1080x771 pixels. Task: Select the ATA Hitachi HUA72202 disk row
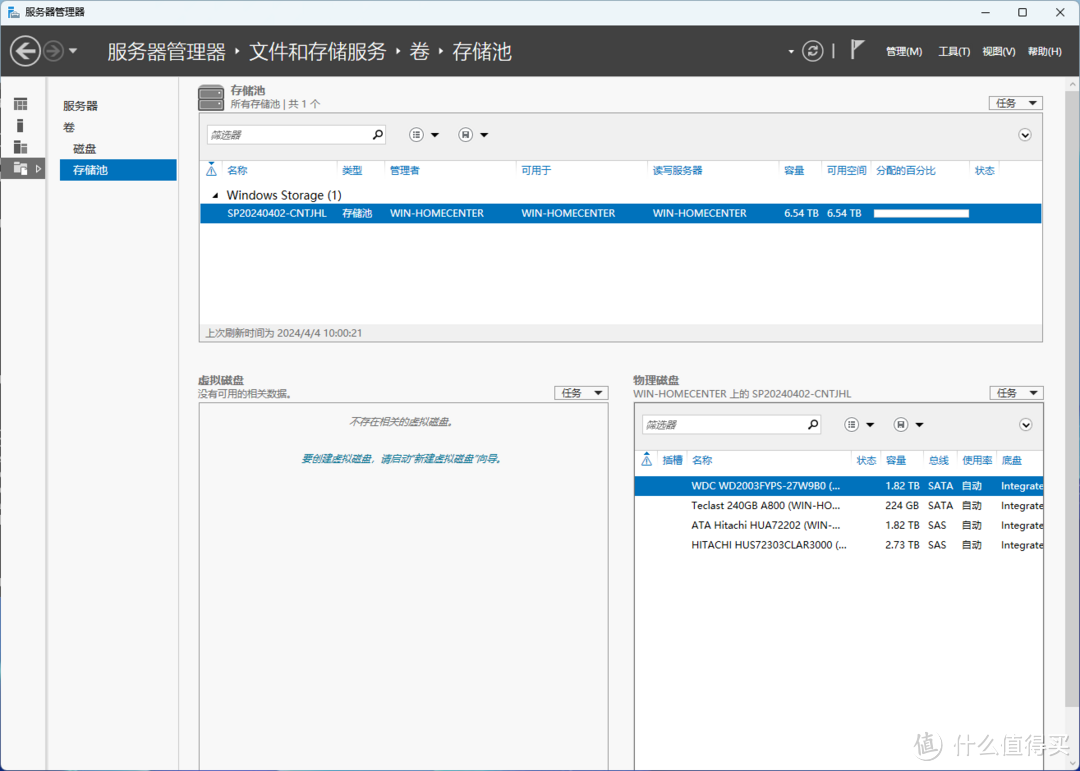838,525
